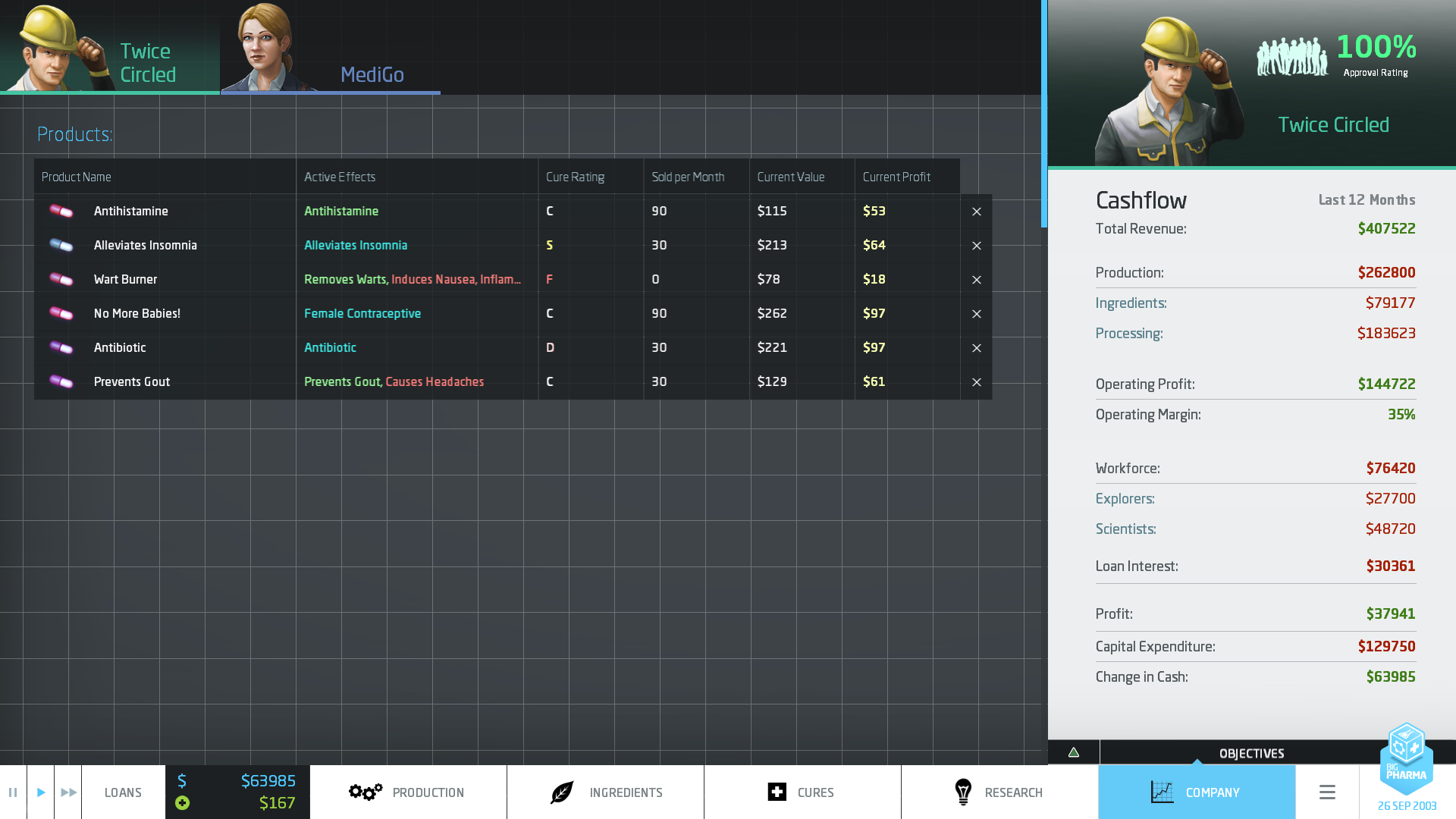Viewport: 1456px width, 819px height.
Task: Remove the Antihistamine product
Action: [976, 212]
